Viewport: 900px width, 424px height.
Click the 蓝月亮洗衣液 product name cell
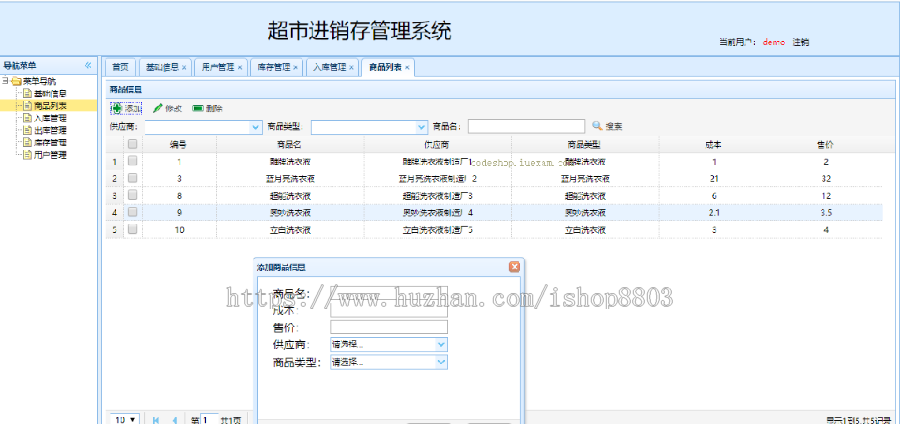pyautogui.click(x=290, y=178)
